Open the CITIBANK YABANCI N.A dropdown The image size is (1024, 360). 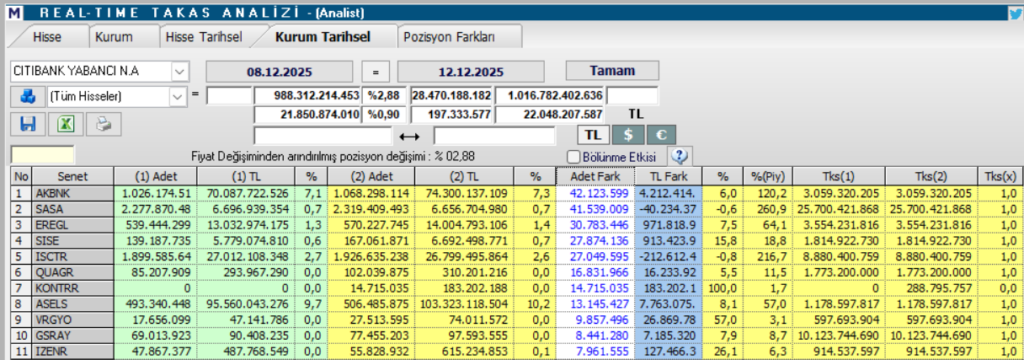[x=180, y=71]
